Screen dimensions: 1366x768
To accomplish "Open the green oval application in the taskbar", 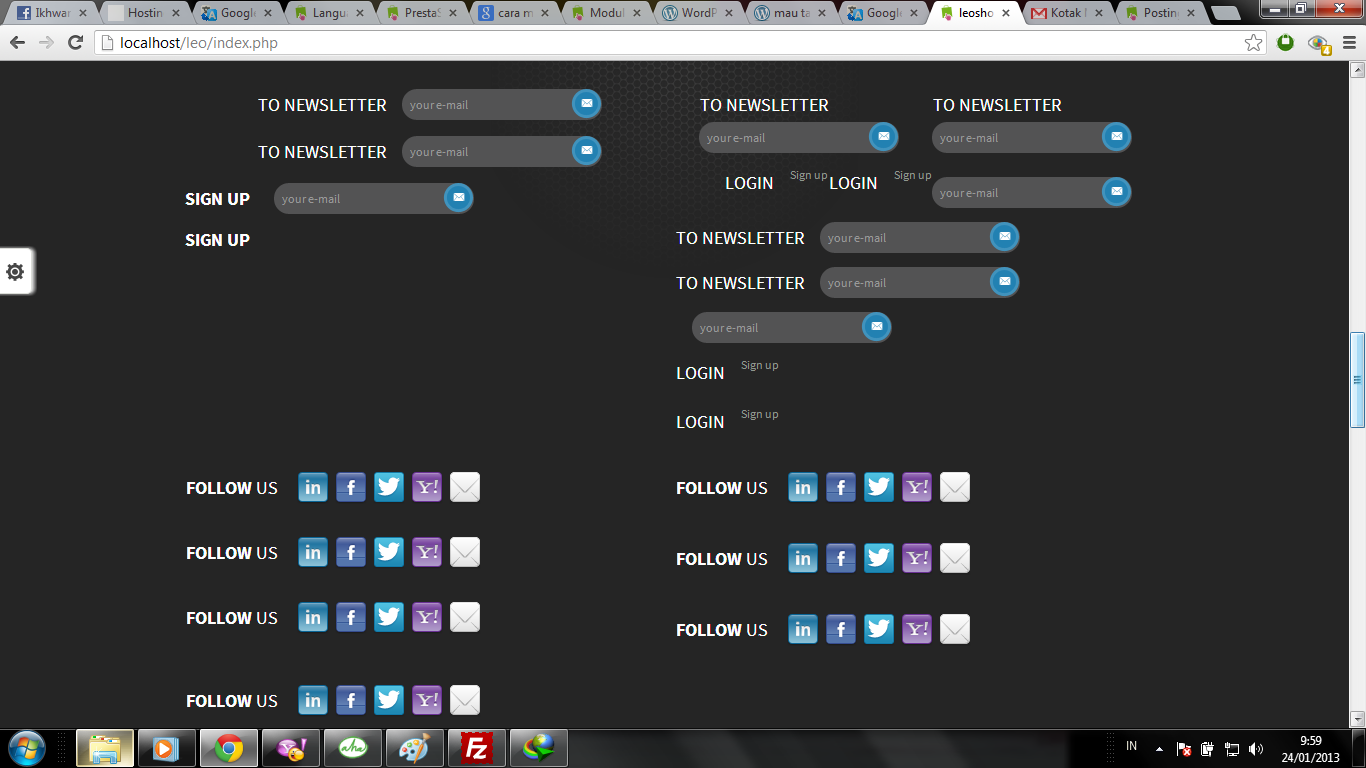I will coord(353,748).
